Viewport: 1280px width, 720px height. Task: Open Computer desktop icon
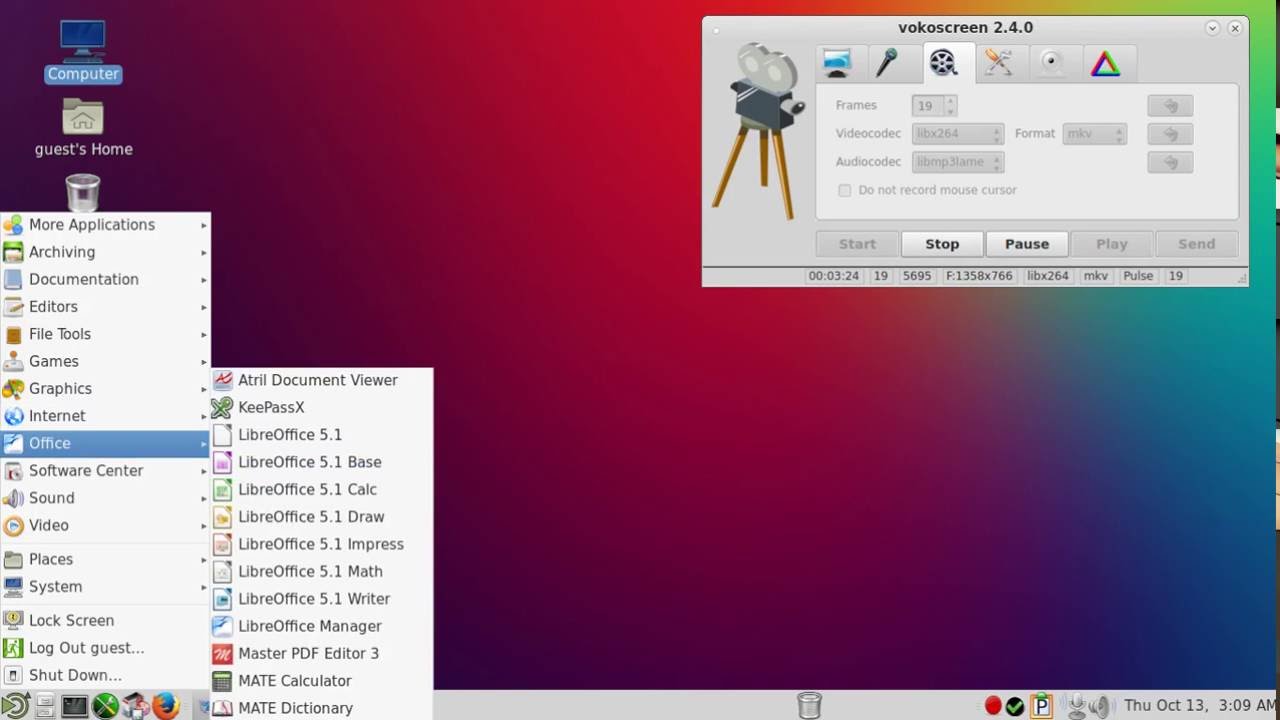83,50
